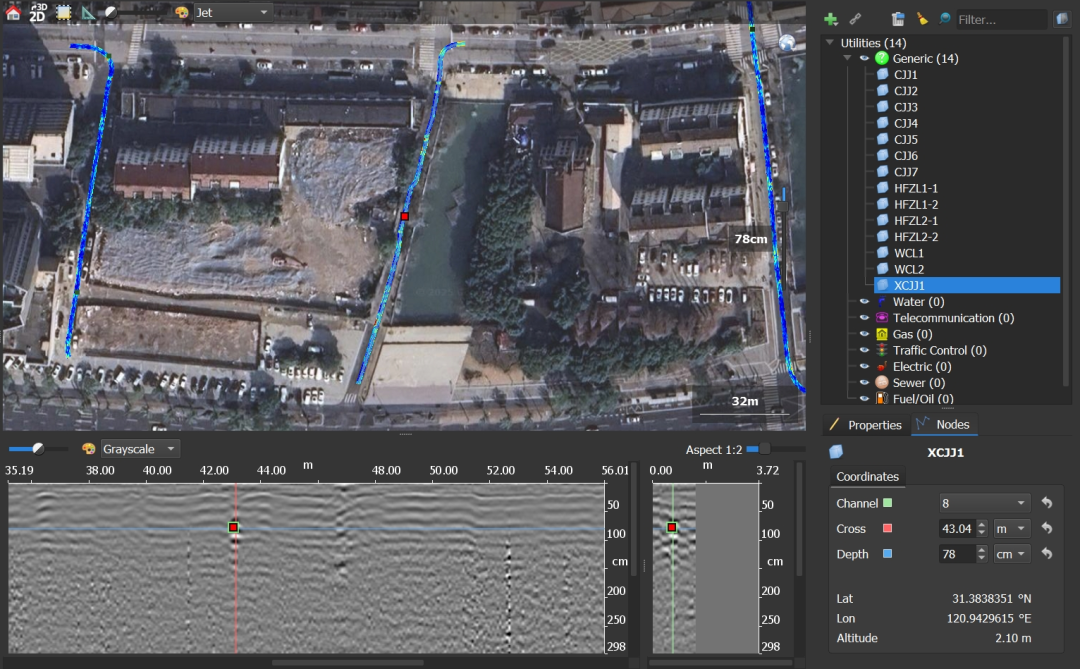The height and width of the screenshot is (669, 1080).
Task: Reset the Depth value with undo arrow
Action: click(x=1047, y=553)
